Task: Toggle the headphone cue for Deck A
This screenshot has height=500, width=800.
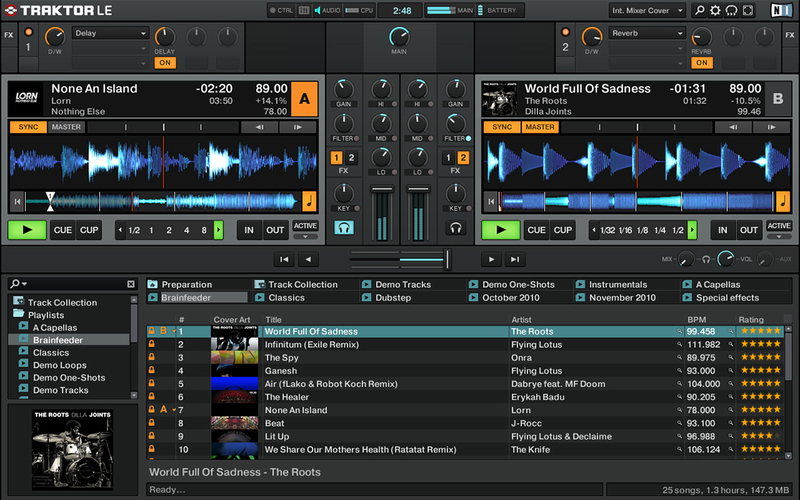Action: [344, 228]
